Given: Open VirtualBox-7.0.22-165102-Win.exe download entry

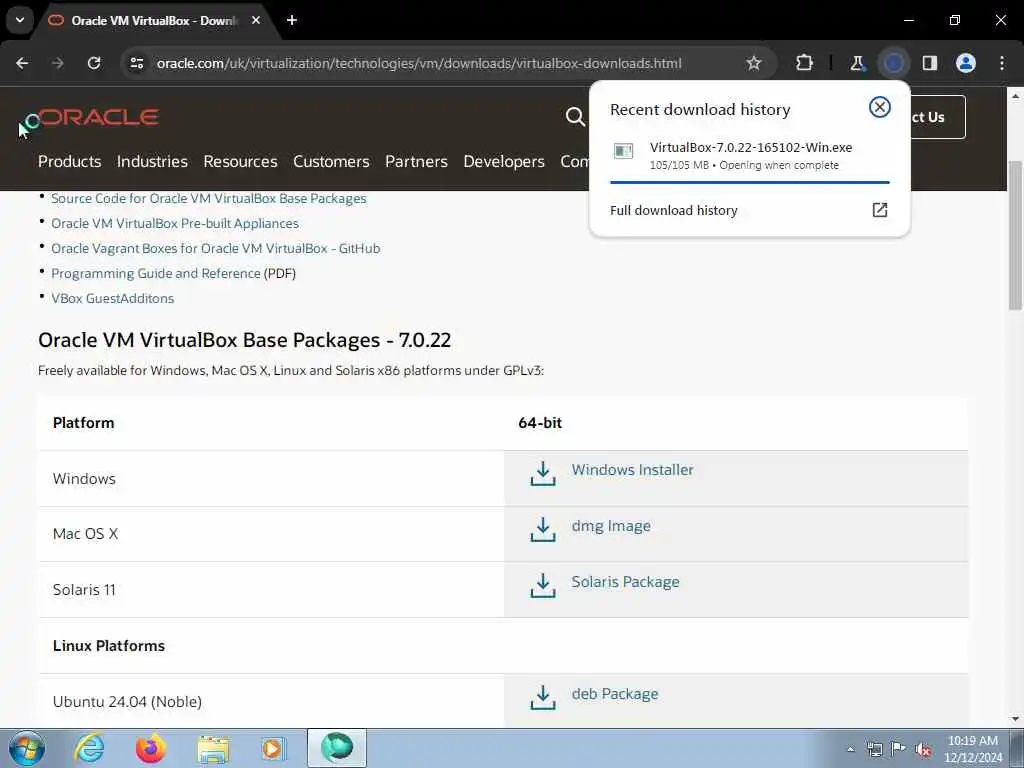Looking at the screenshot, I should [750, 155].
